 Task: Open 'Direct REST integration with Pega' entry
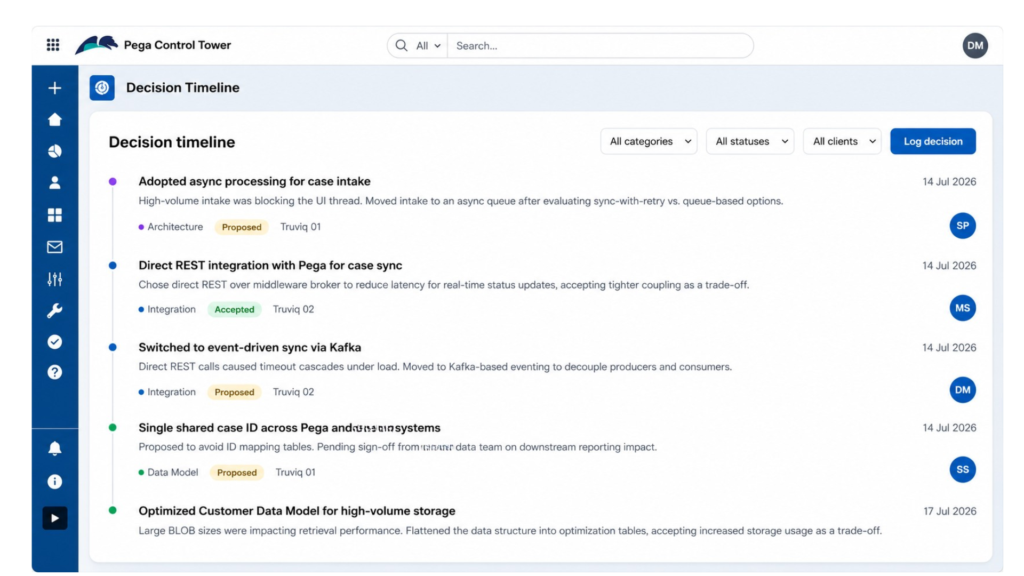tap(270, 265)
